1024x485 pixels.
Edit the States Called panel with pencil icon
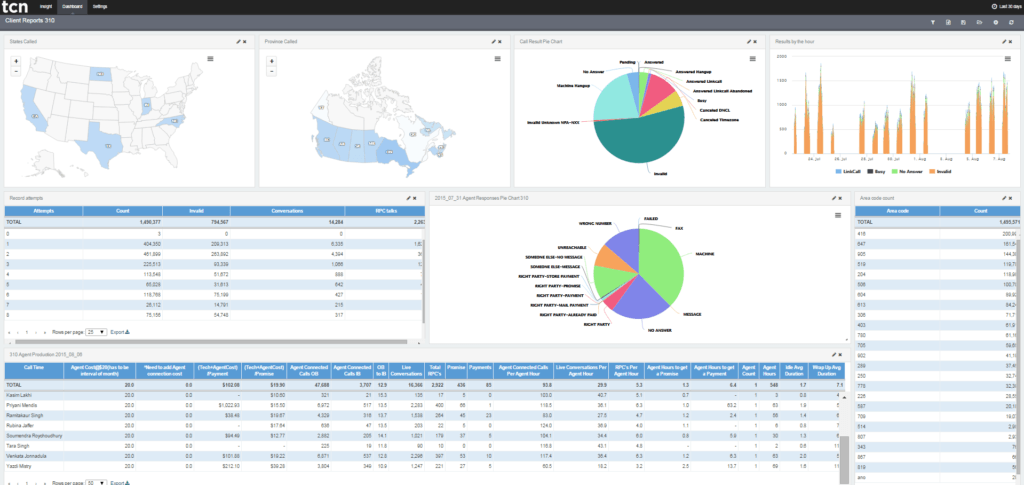tap(238, 41)
